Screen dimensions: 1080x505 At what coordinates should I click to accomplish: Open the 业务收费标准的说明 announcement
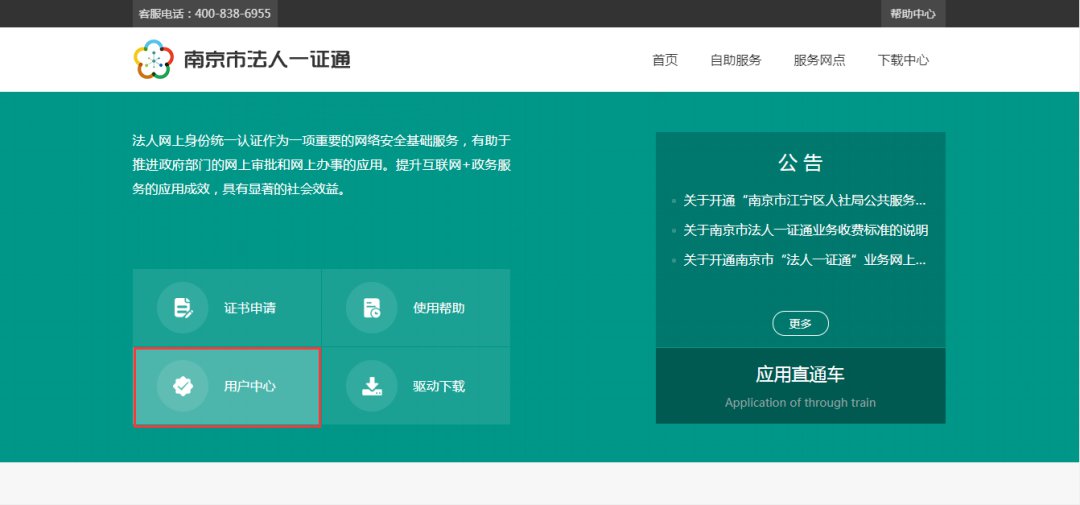pyautogui.click(x=805, y=230)
